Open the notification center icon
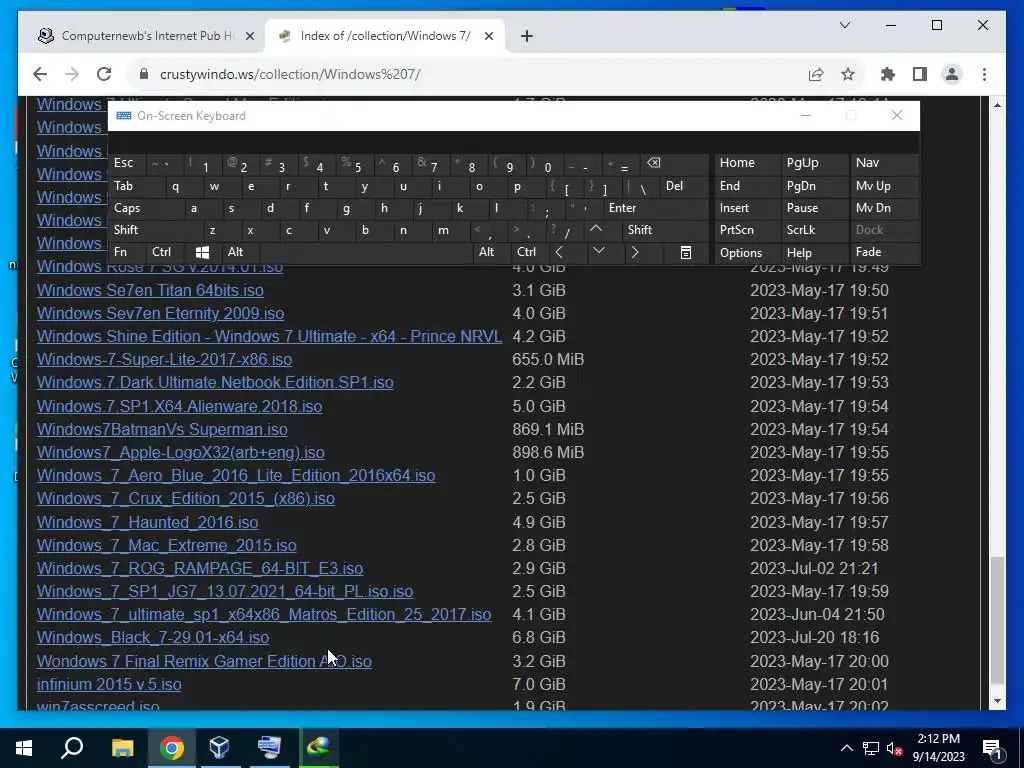Screen dimensions: 1024x768 pos(993,748)
